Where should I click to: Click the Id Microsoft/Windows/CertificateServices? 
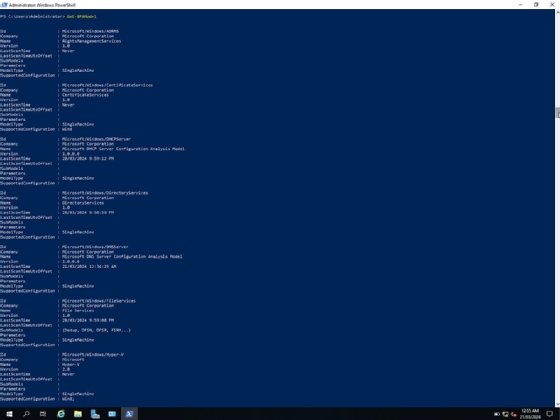[108, 85]
